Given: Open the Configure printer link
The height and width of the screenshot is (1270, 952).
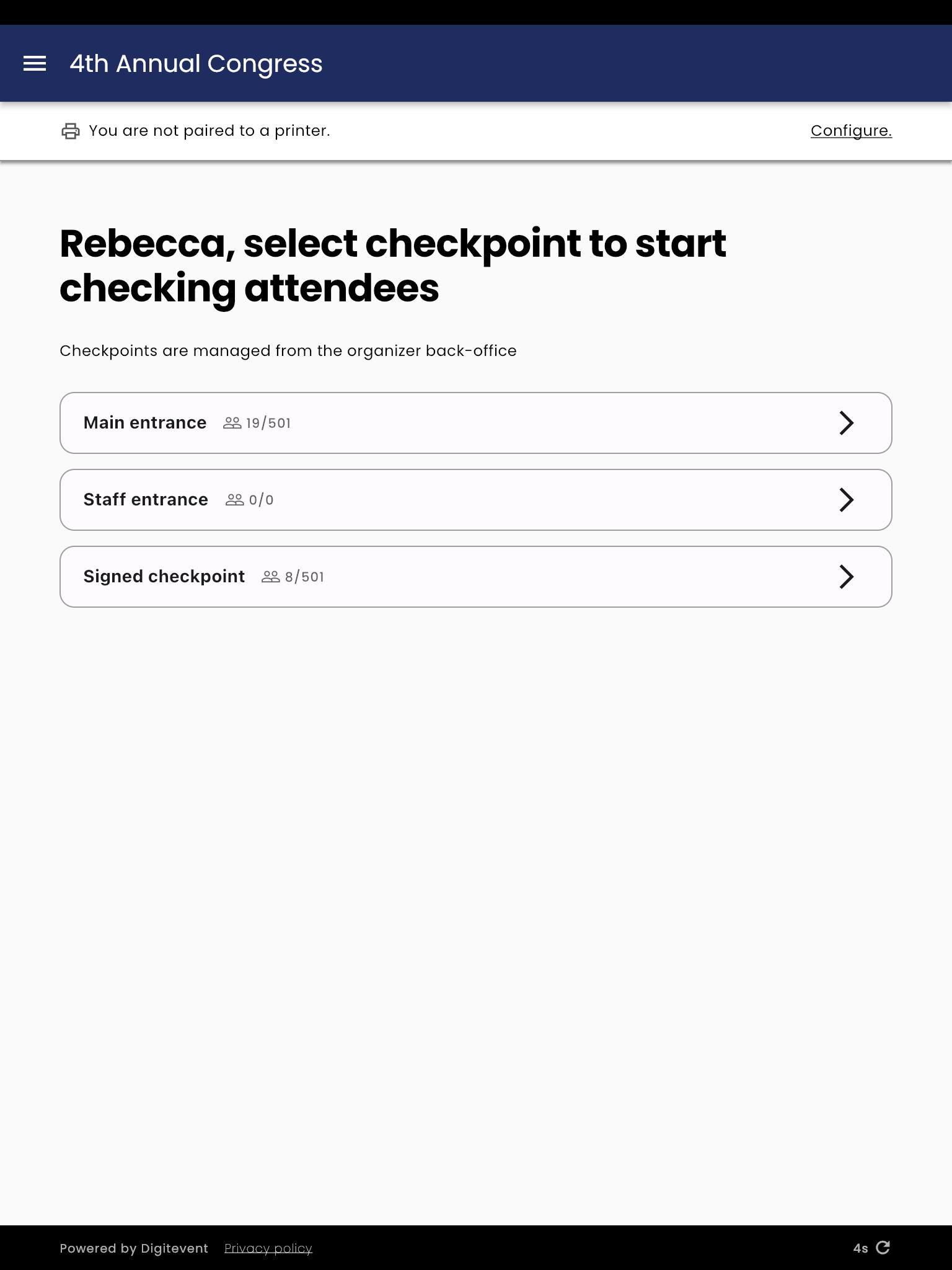Looking at the screenshot, I should [851, 131].
